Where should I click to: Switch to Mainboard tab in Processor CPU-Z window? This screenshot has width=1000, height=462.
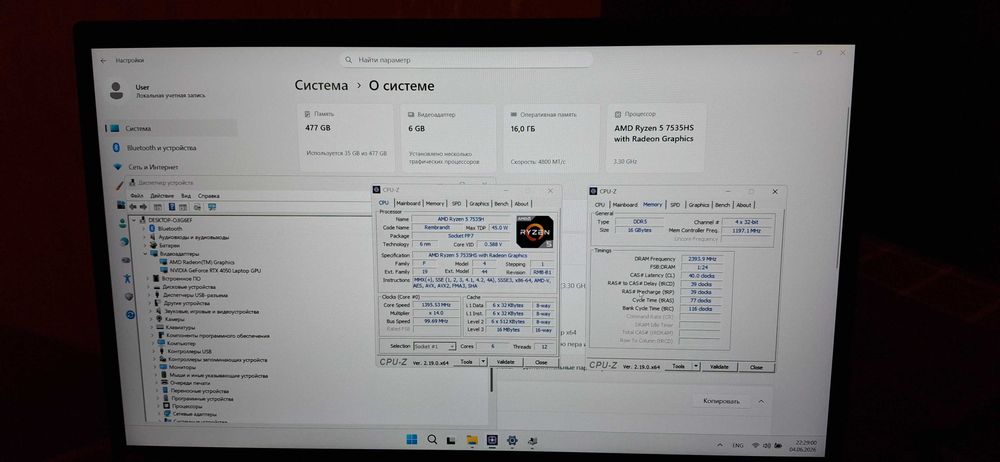tap(408, 204)
